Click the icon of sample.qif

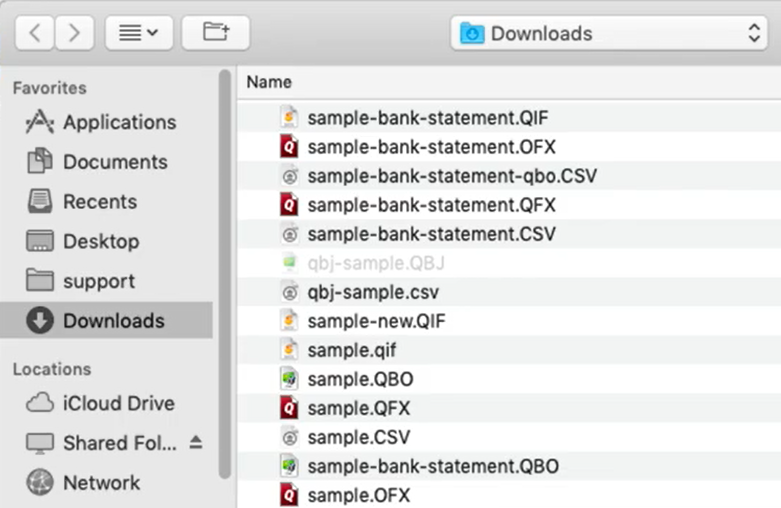pos(289,350)
